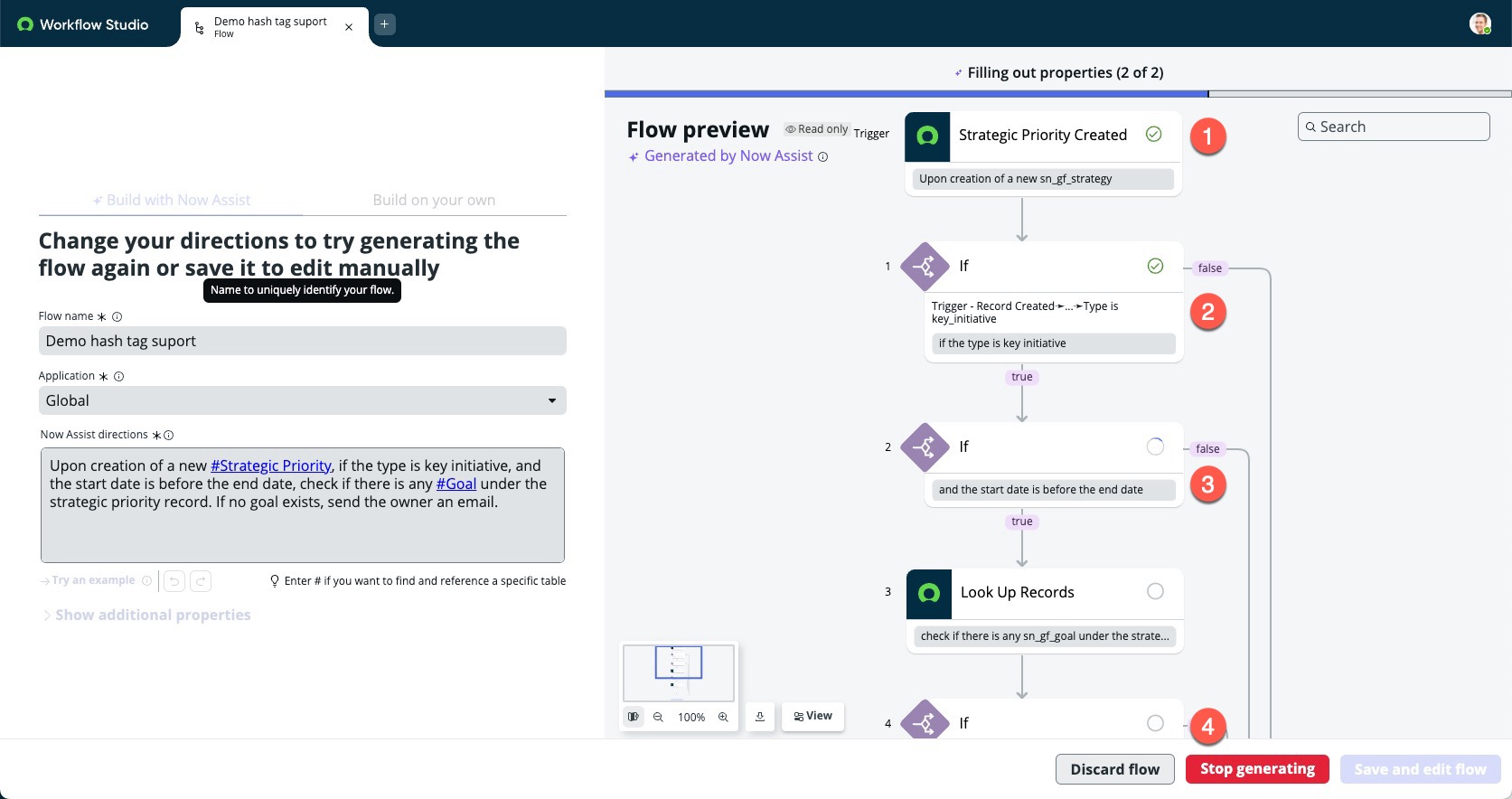The height and width of the screenshot is (799, 1512).
Task: Click the step 4 If status circle
Action: pyautogui.click(x=1155, y=723)
